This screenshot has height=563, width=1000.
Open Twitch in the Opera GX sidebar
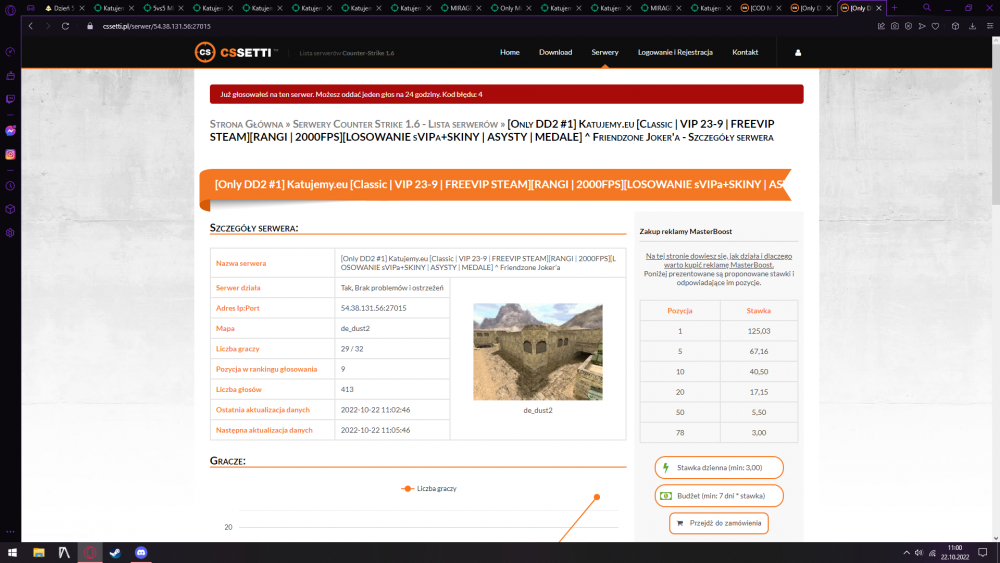10,99
